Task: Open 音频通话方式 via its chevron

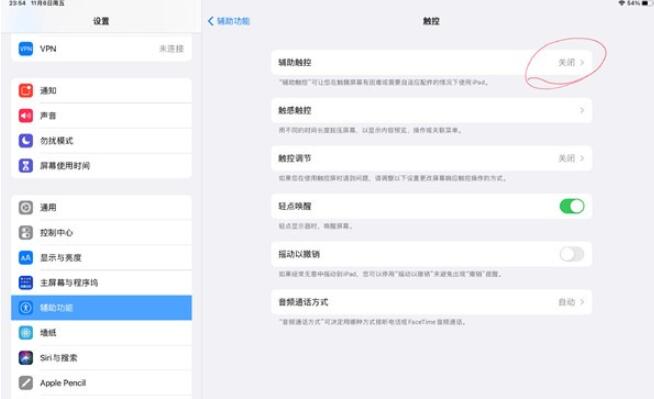Action: (582, 301)
